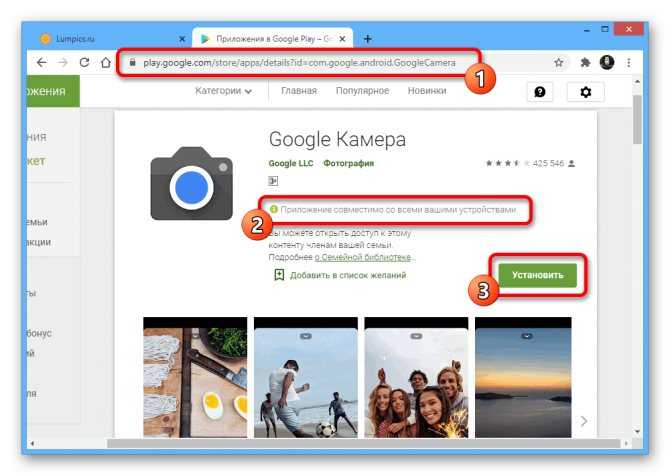Open the beach soccer screenshot
Image resolution: width=670 pixels, height=476 pixels.
coord(306,377)
